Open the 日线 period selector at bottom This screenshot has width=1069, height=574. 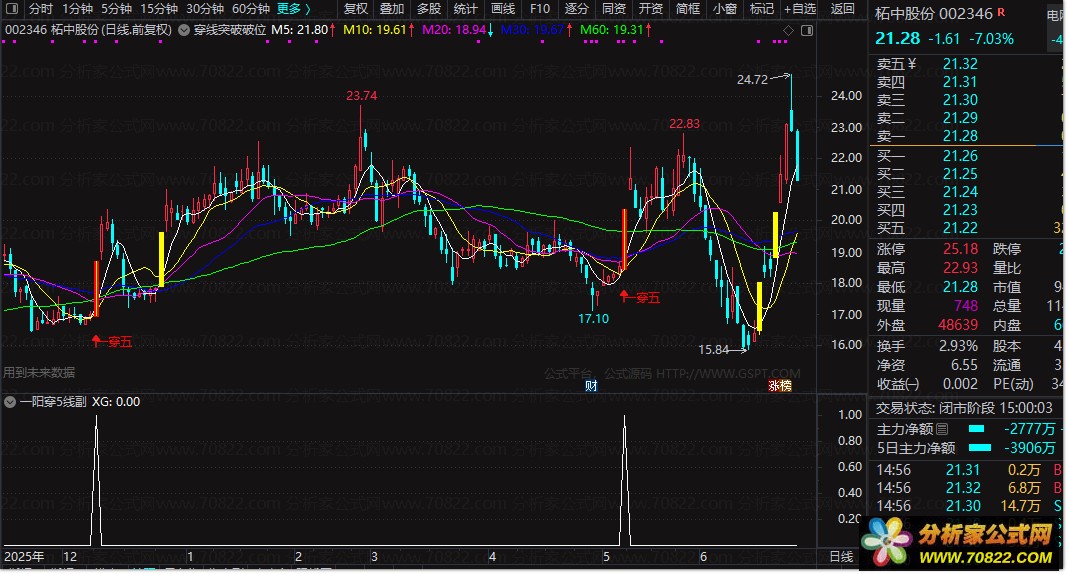[x=841, y=556]
